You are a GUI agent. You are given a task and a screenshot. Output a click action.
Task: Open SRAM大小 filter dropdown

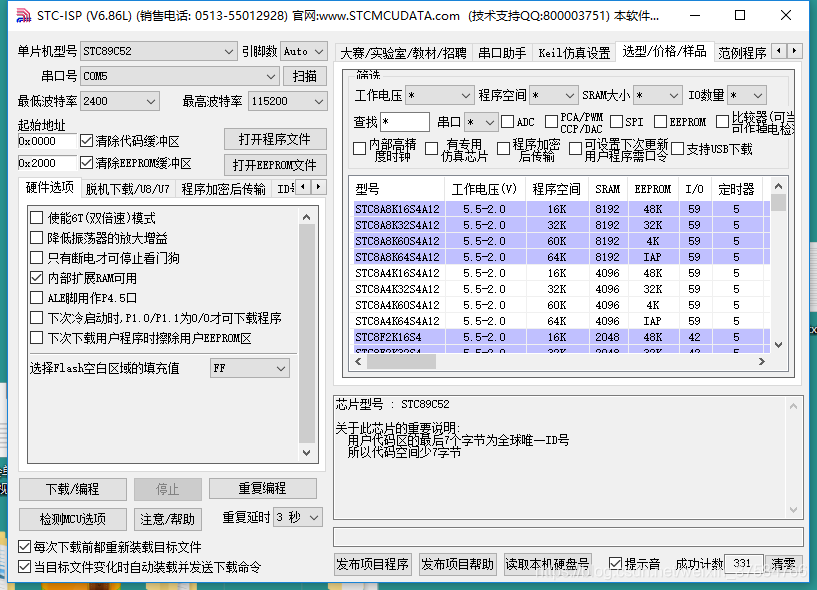point(658,95)
